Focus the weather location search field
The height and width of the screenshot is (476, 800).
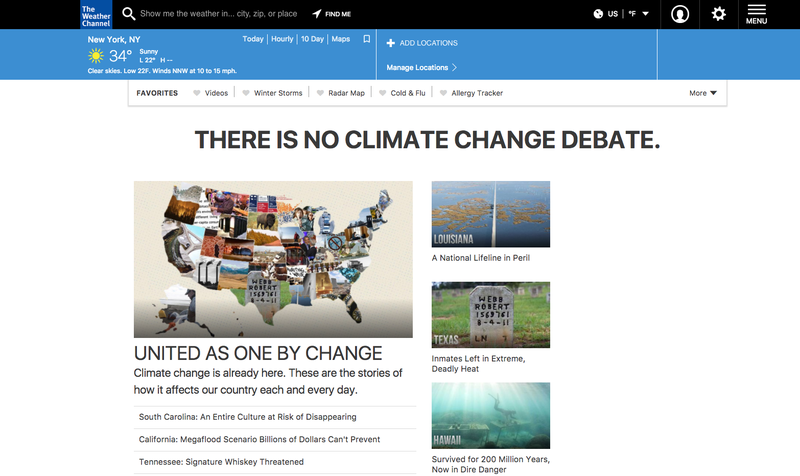[x=218, y=14]
